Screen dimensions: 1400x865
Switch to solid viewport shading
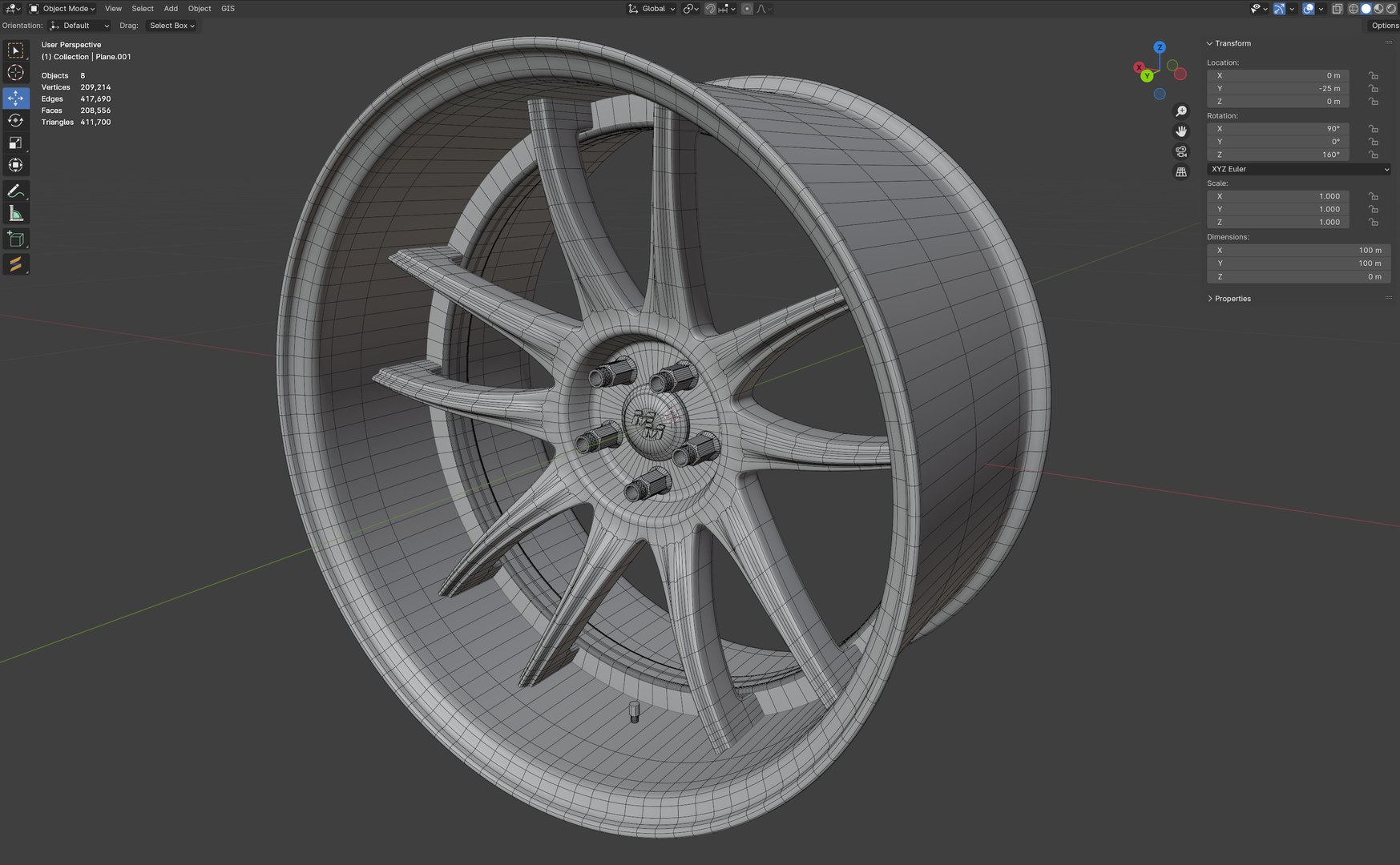coord(1366,9)
